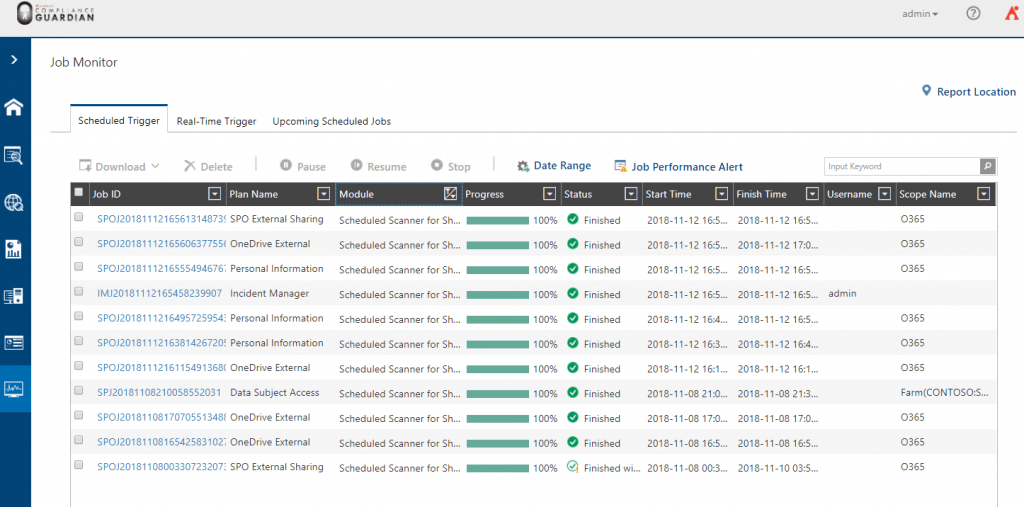This screenshot has height=507, width=1024.
Task: Click the AvePoint logo icon top right
Action: pyautogui.click(x=1012, y=13)
